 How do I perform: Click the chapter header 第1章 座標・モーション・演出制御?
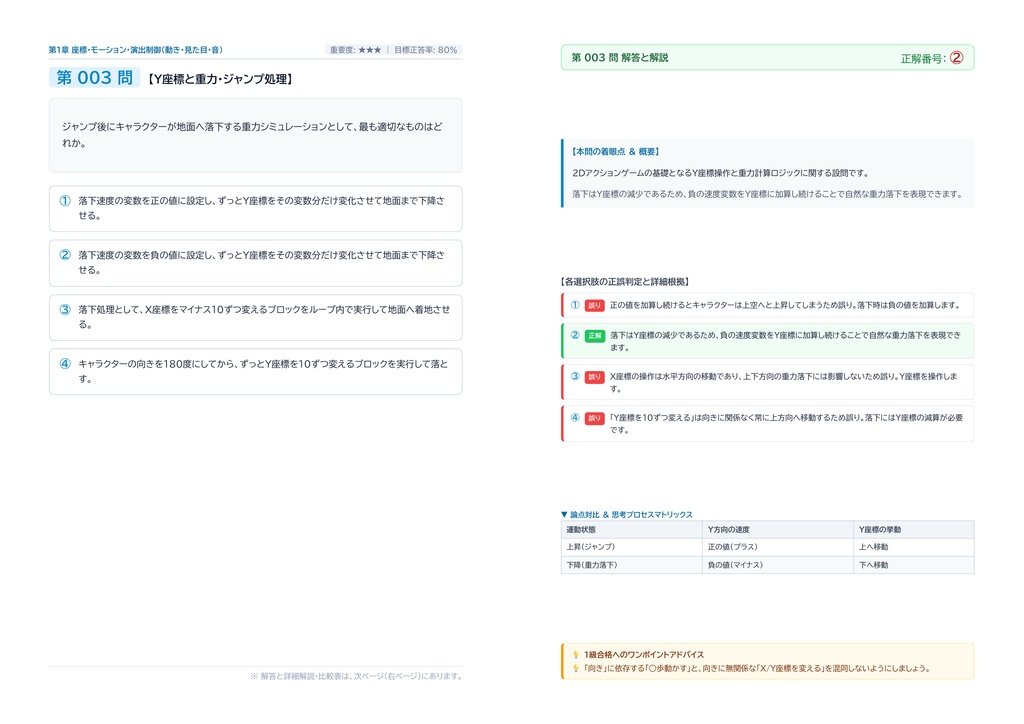pyautogui.click(x=136, y=50)
